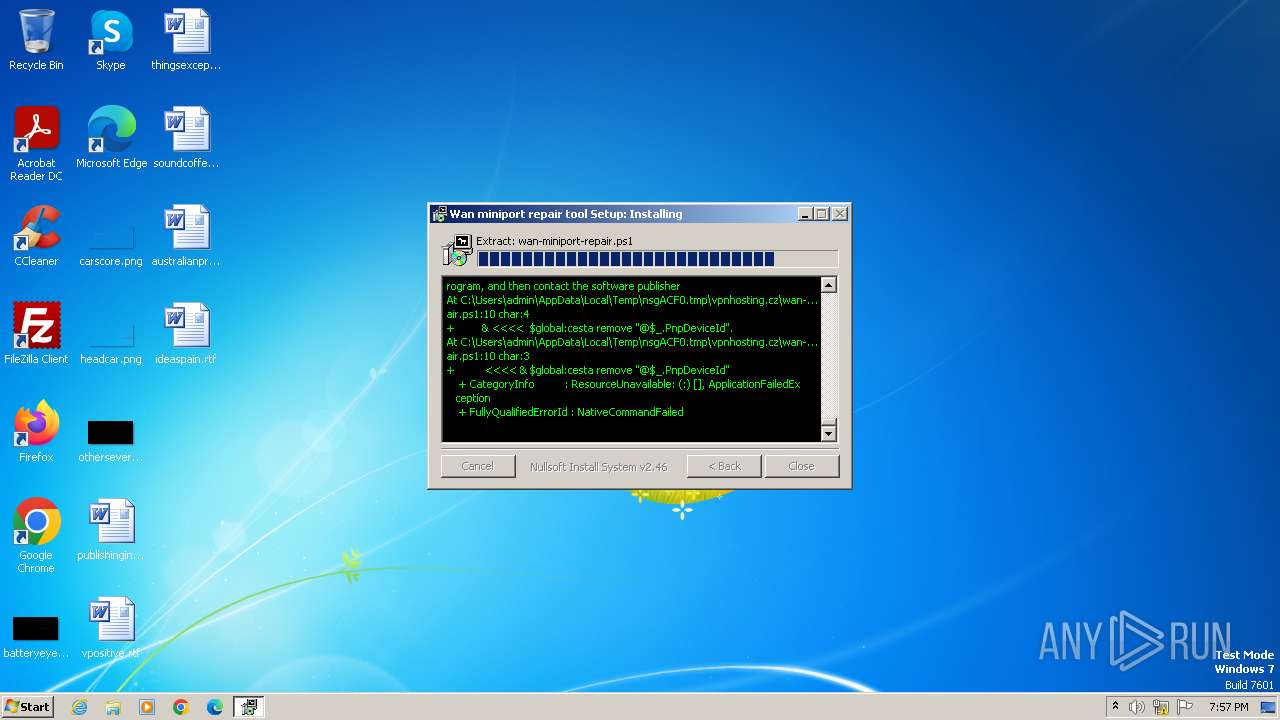The height and width of the screenshot is (720, 1280).
Task: Minimize the Wan miniport Setup window
Action: click(x=805, y=214)
